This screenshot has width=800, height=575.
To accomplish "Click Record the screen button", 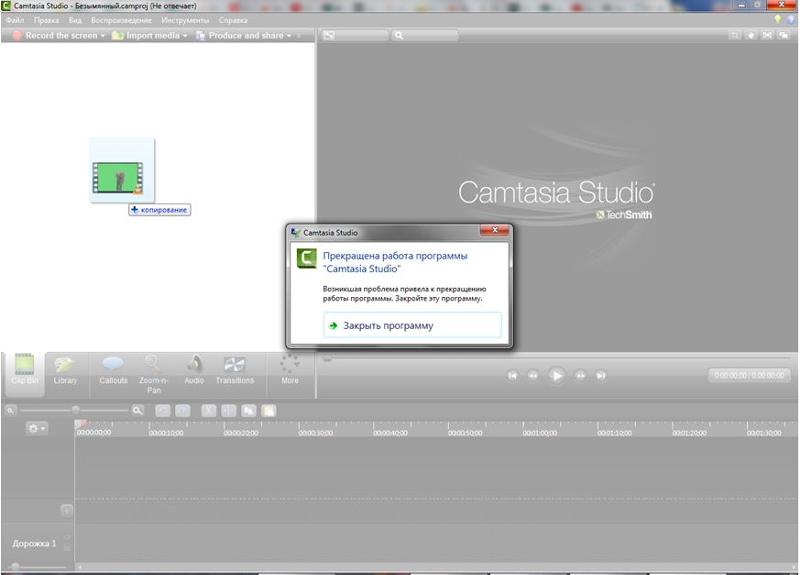I will [55, 36].
